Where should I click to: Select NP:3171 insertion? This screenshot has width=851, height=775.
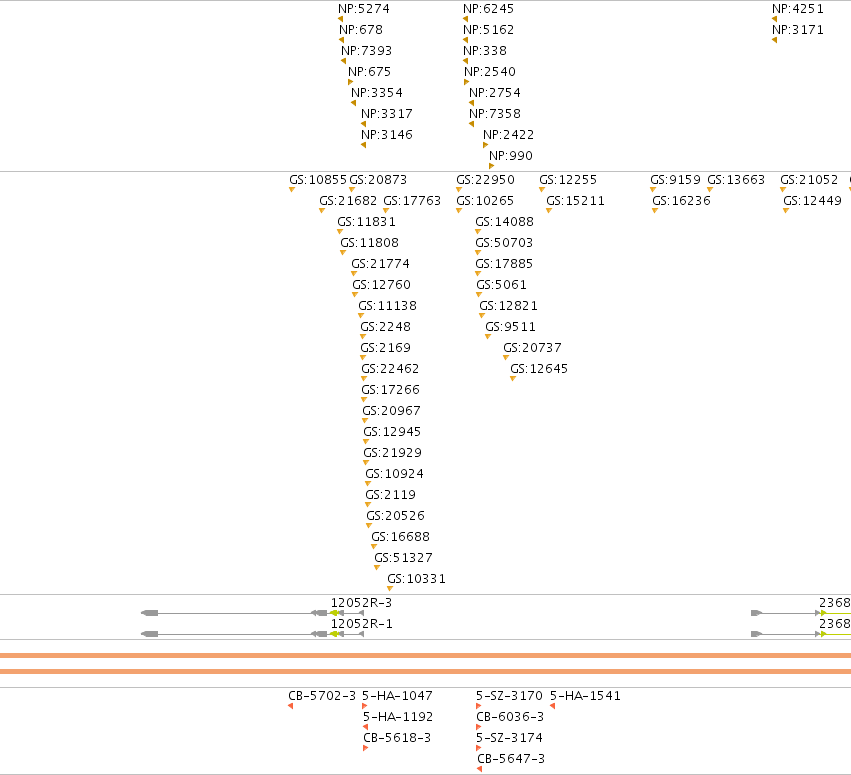click(x=798, y=30)
